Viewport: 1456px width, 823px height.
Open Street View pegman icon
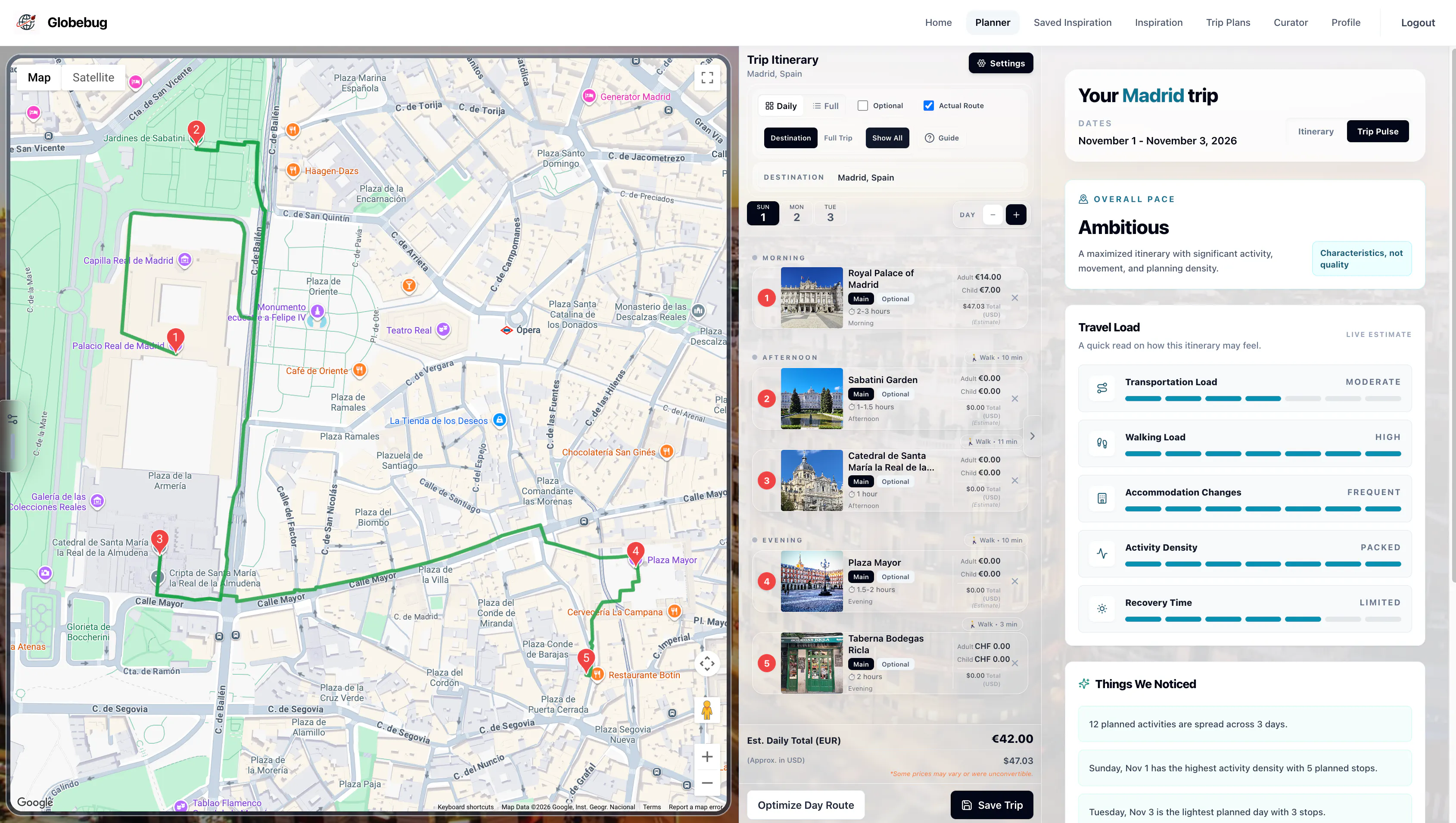[706, 711]
